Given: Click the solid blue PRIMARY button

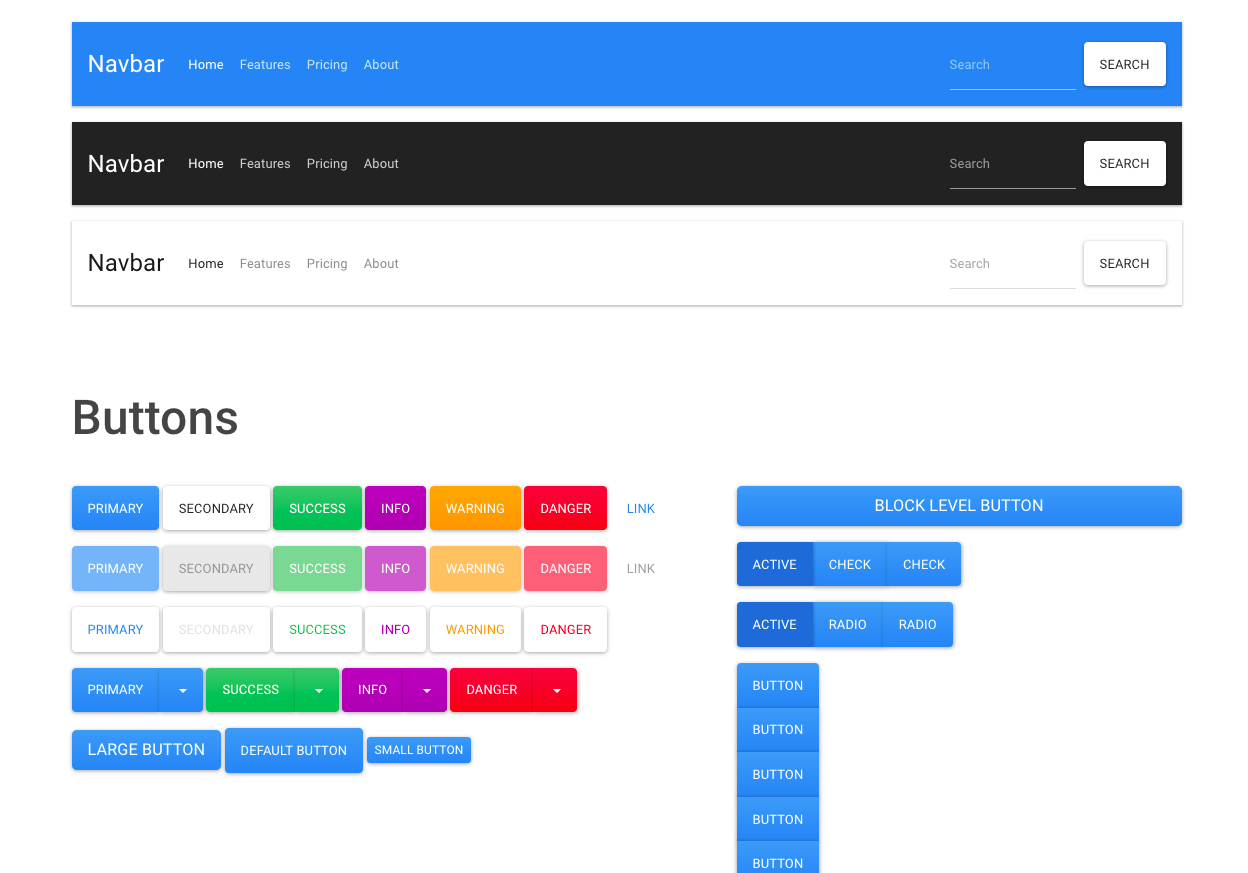Looking at the screenshot, I should click(x=115, y=508).
